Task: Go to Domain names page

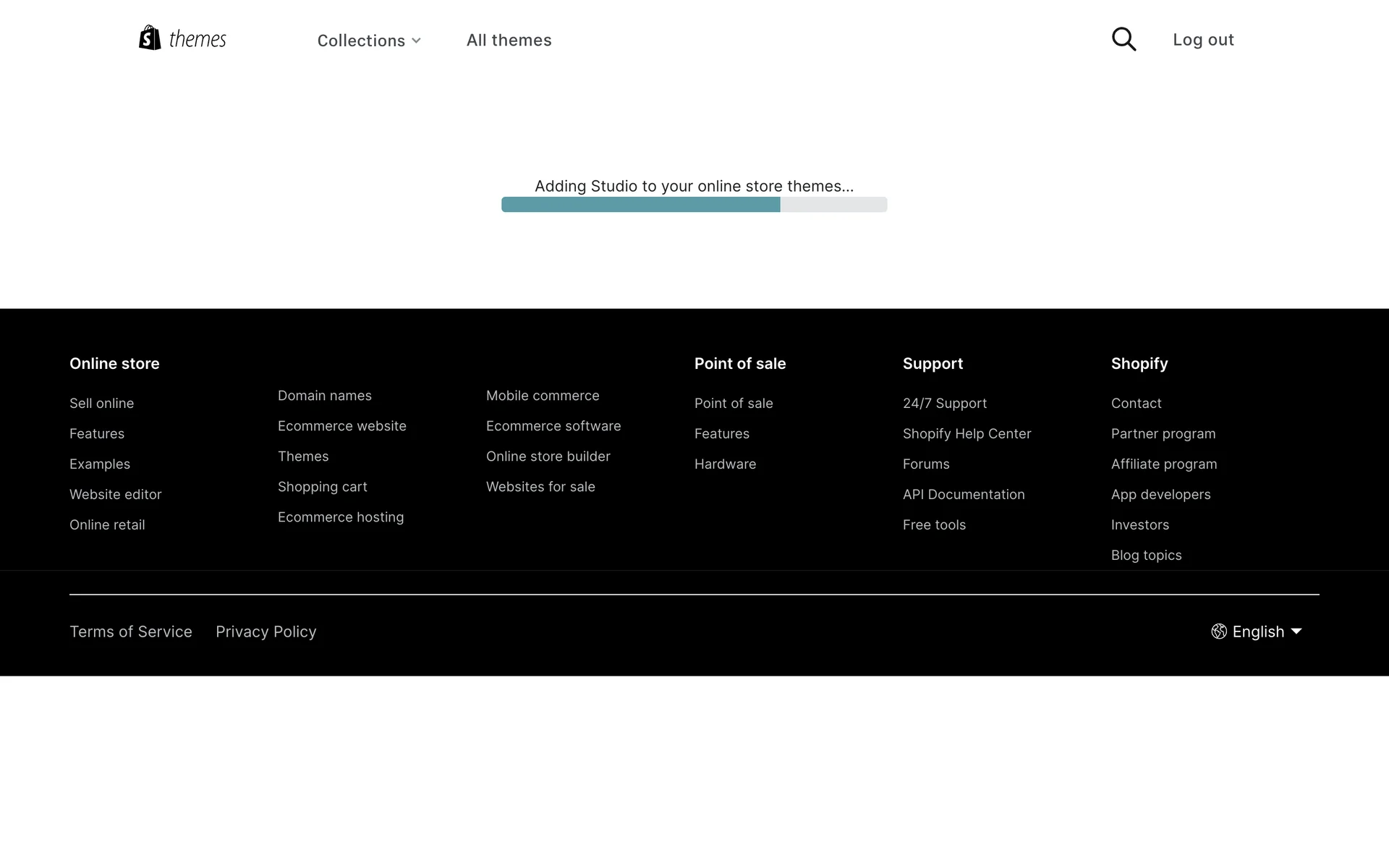Action: pos(324,396)
